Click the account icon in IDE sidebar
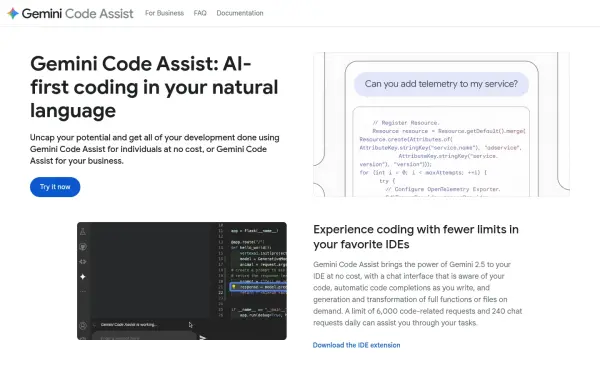The image size is (600, 375). [x=83, y=326]
